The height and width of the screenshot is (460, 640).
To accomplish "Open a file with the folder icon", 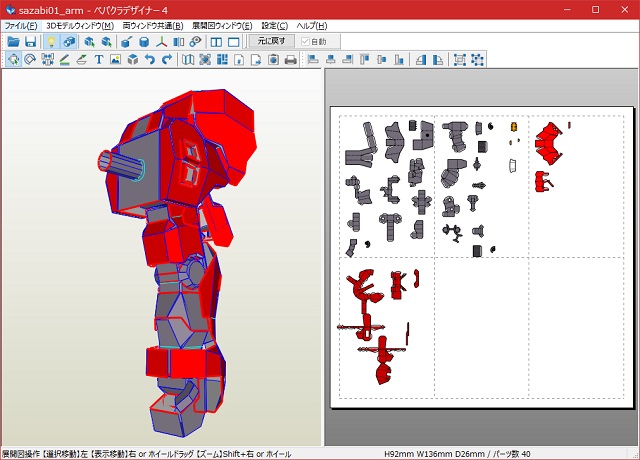I will pos(13,42).
